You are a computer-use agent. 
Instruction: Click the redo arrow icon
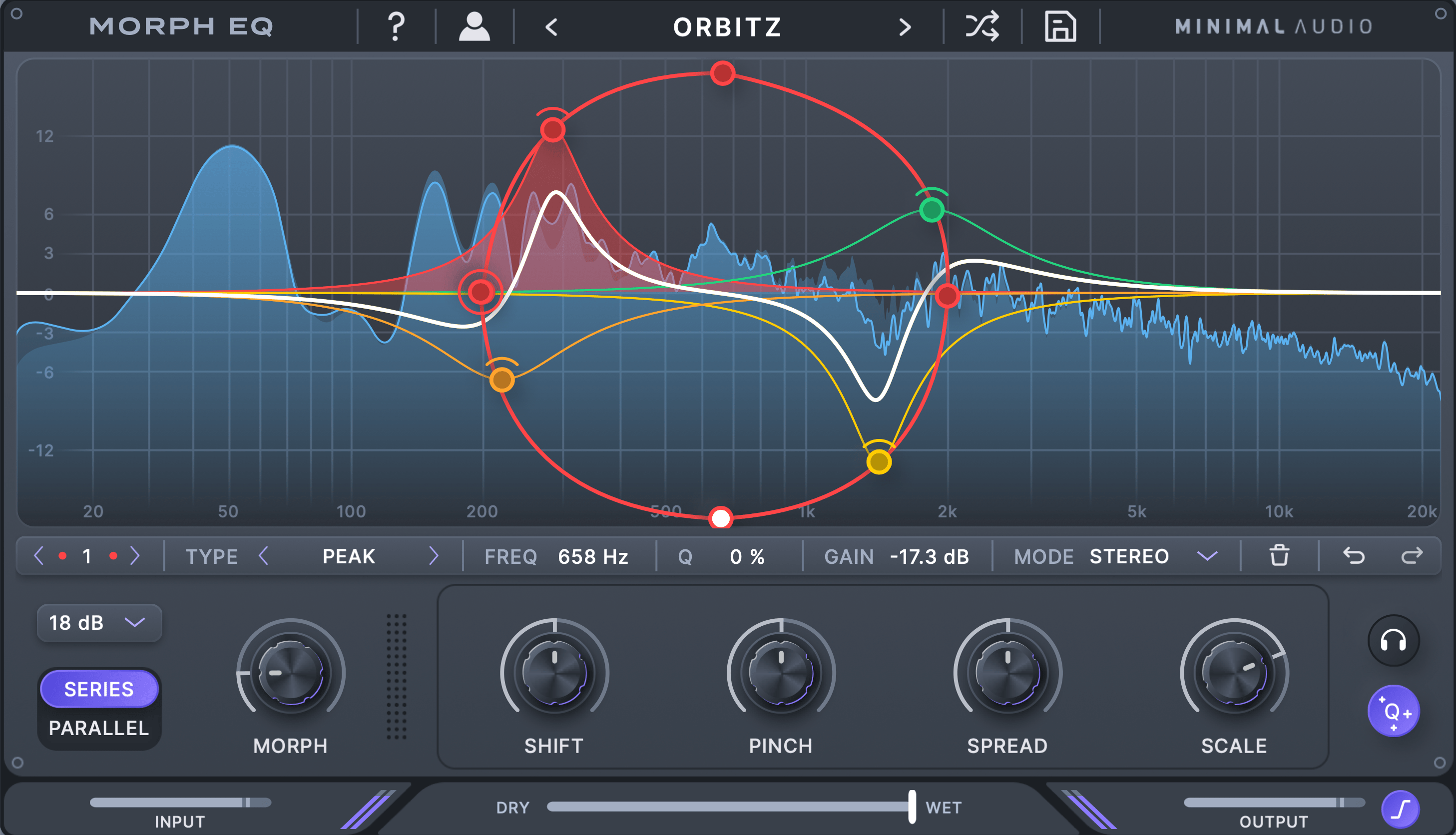1412,556
